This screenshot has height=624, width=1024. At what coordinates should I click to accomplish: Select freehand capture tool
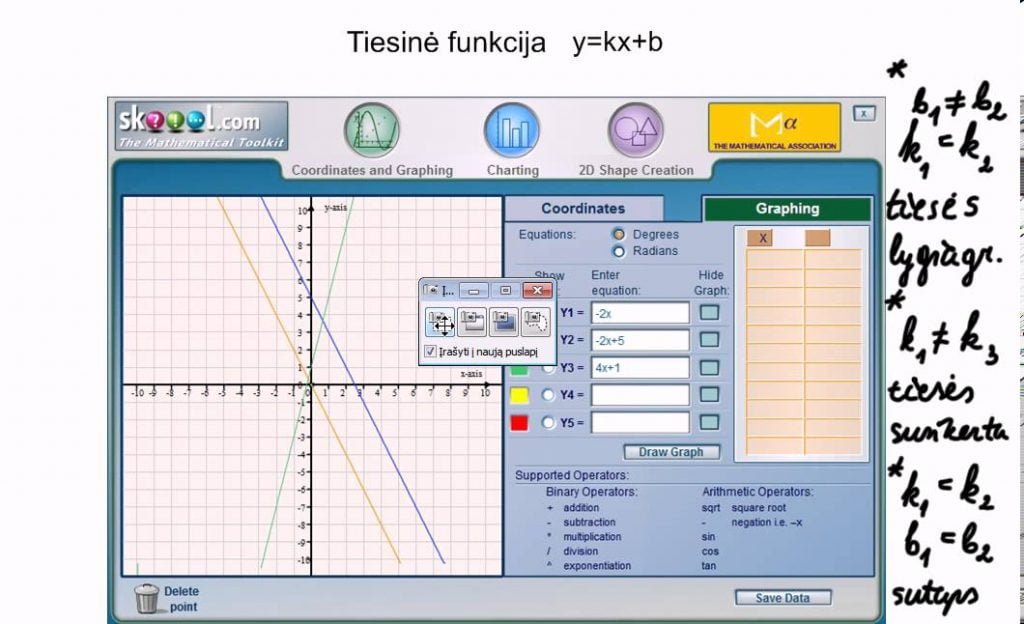coord(536,322)
